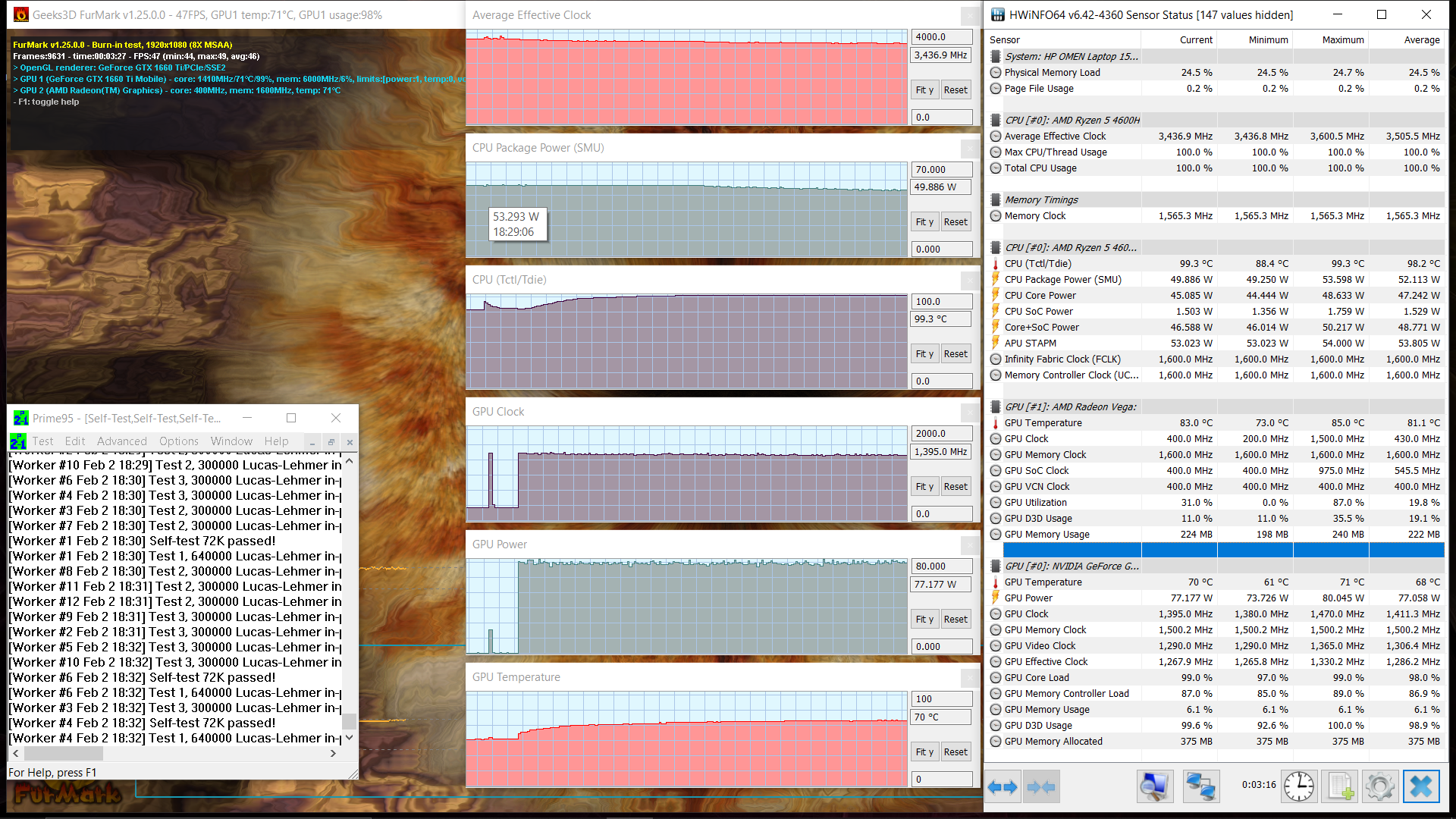
Task: Click the 4000.0 maximum field of Average Effective Clock graph
Action: pyautogui.click(x=942, y=36)
